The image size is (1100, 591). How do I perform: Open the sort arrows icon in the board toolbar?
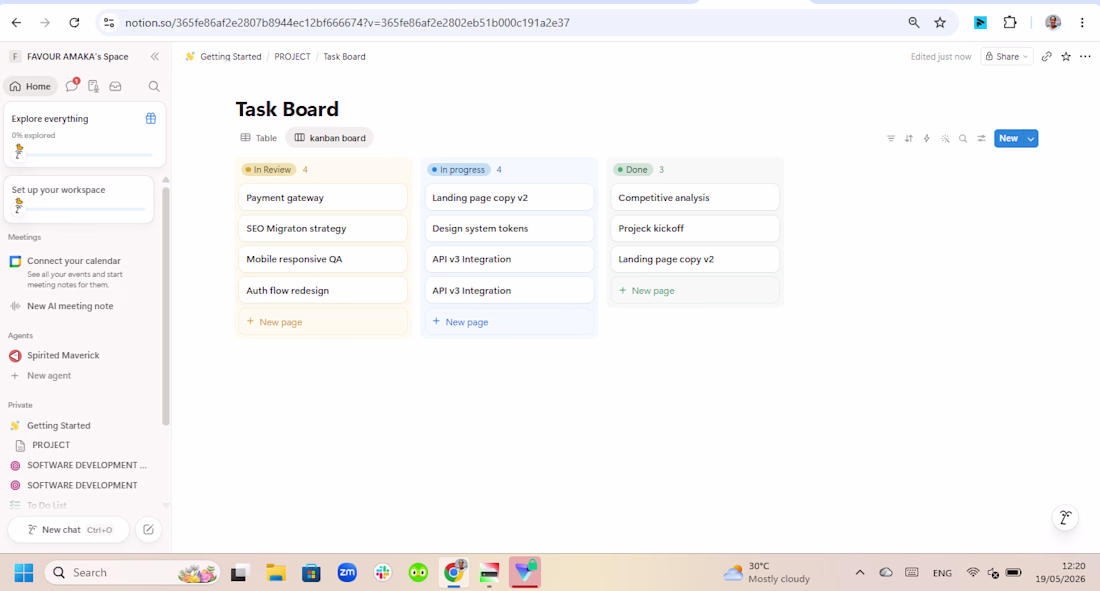pos(908,138)
